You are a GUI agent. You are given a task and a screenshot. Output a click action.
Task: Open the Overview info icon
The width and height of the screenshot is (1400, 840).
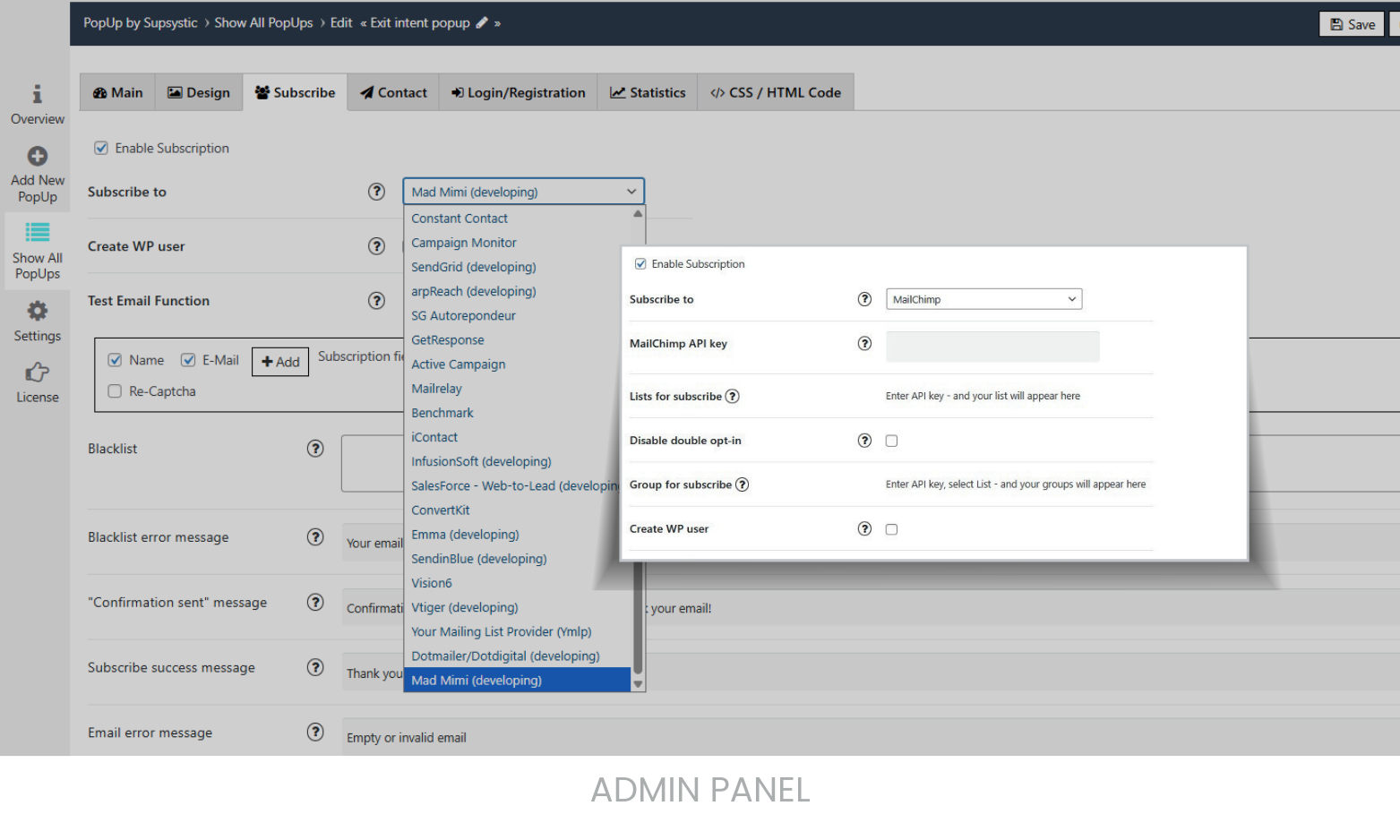[37, 92]
